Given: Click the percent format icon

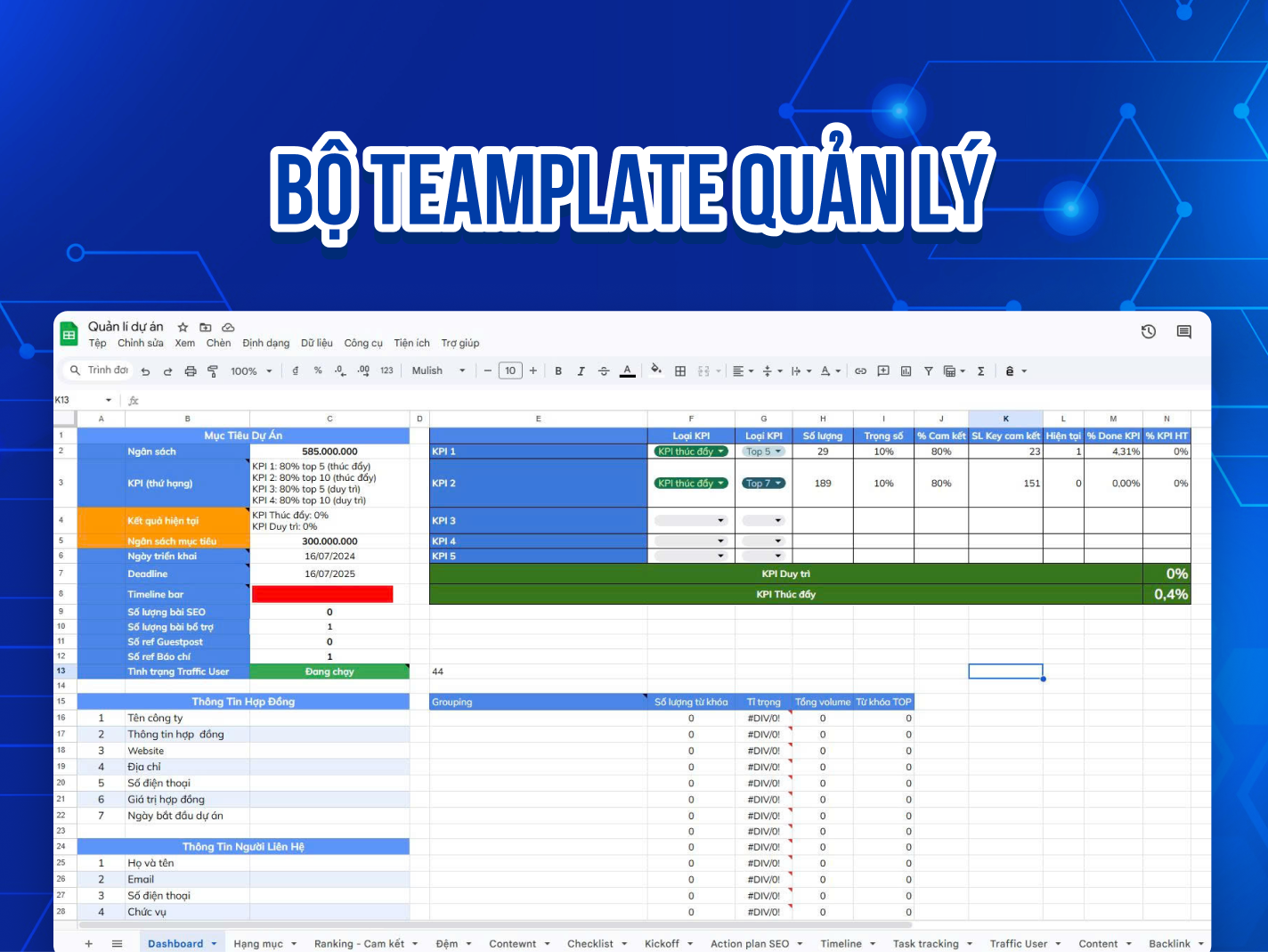Looking at the screenshot, I should 318,370.
